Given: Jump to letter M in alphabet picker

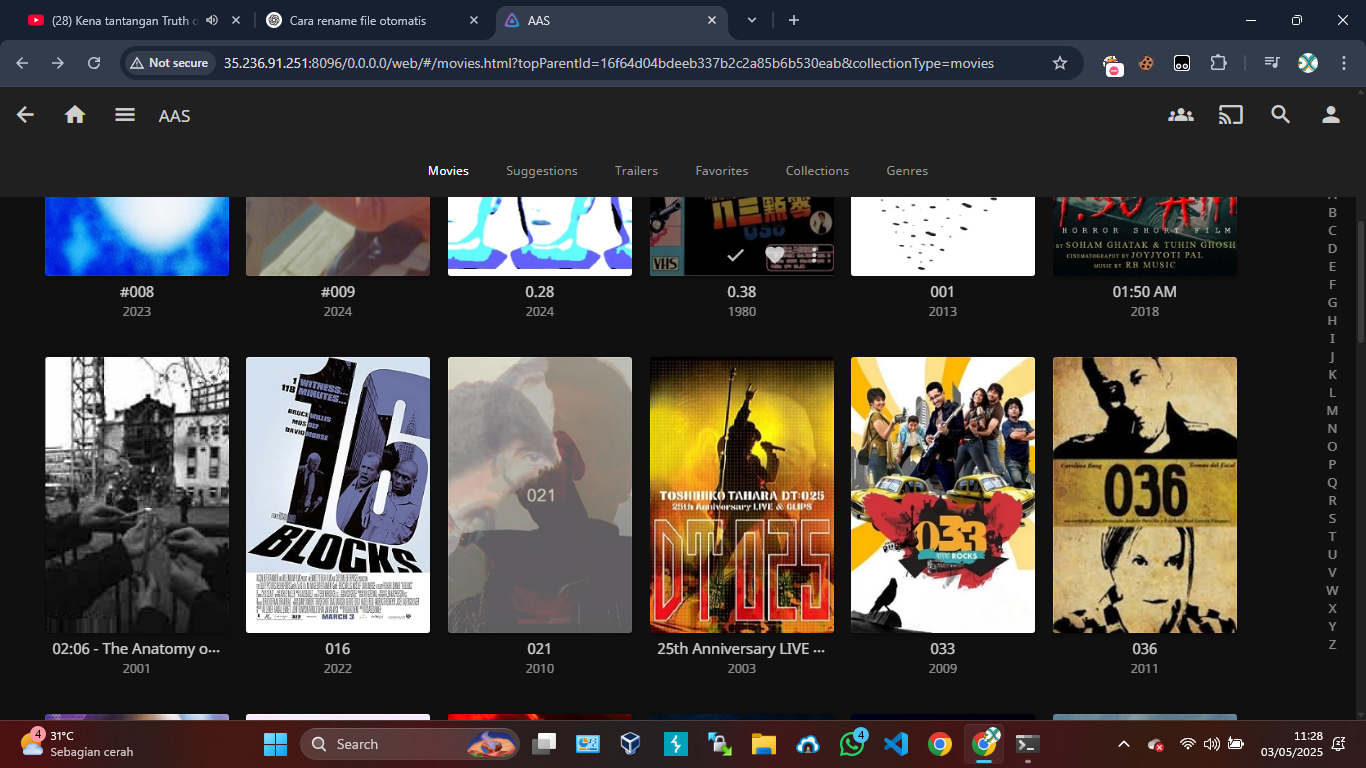Looking at the screenshot, I should (x=1332, y=410).
